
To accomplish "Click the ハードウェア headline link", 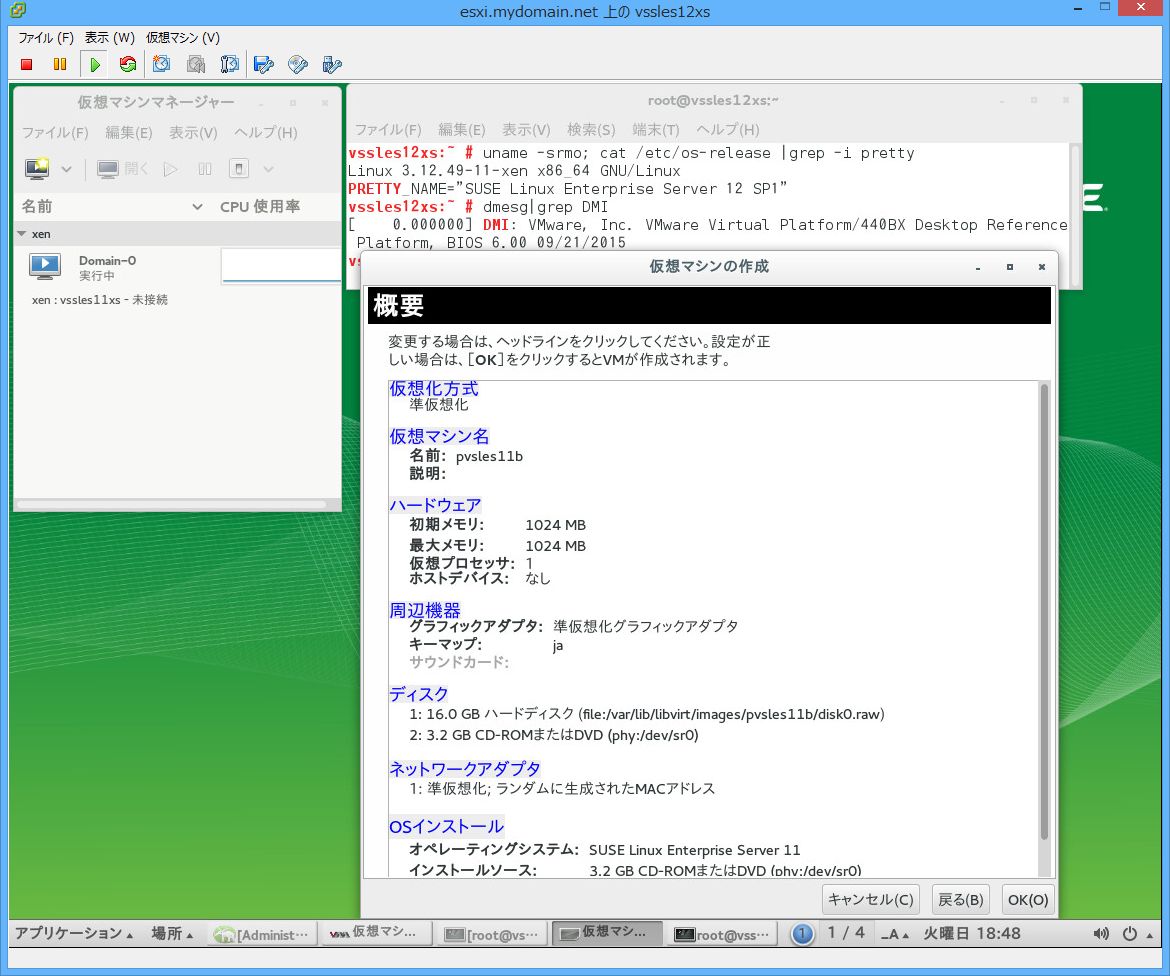I will pyautogui.click(x=435, y=504).
